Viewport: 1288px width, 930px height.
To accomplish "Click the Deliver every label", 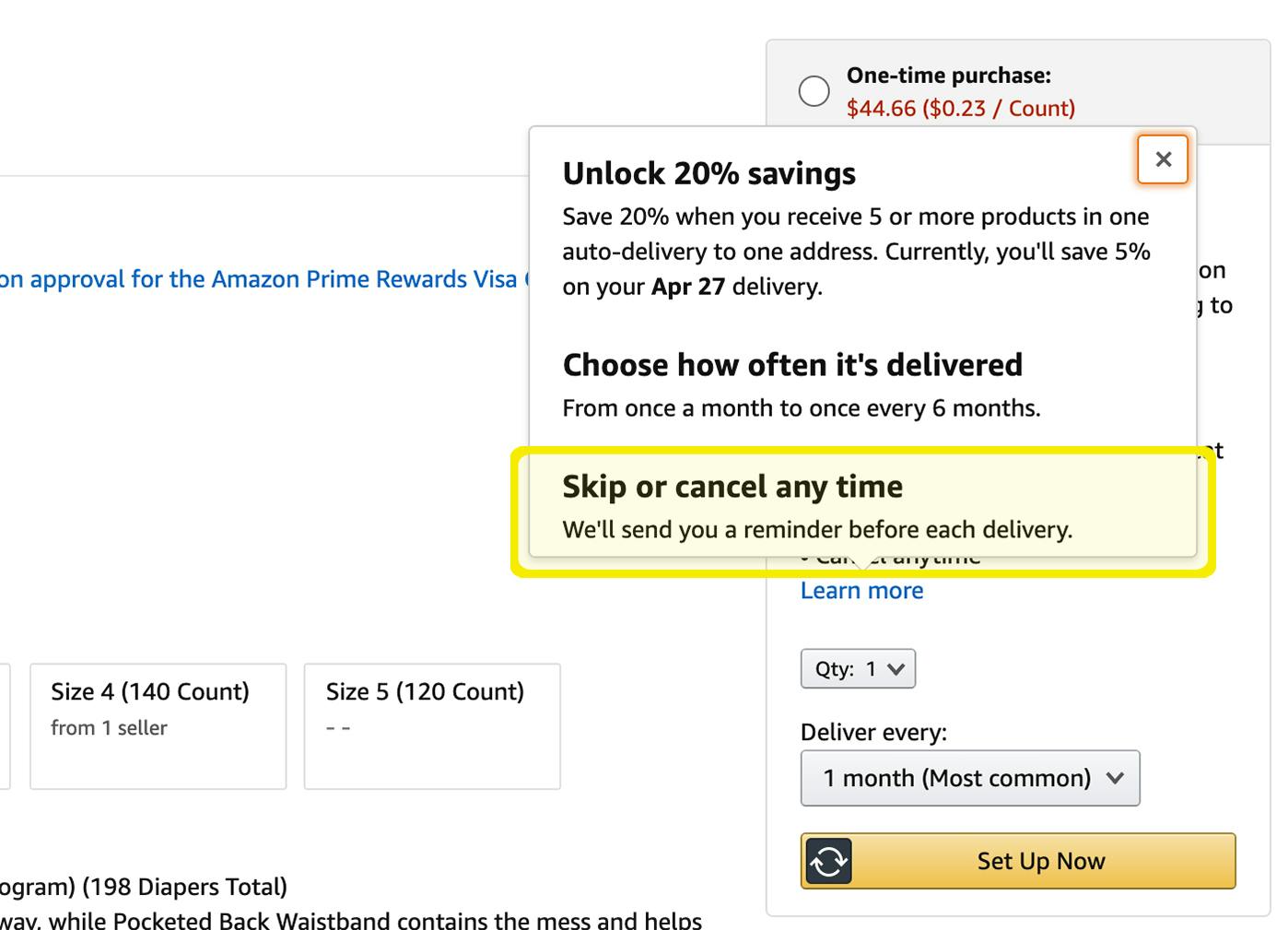I will pos(873,733).
